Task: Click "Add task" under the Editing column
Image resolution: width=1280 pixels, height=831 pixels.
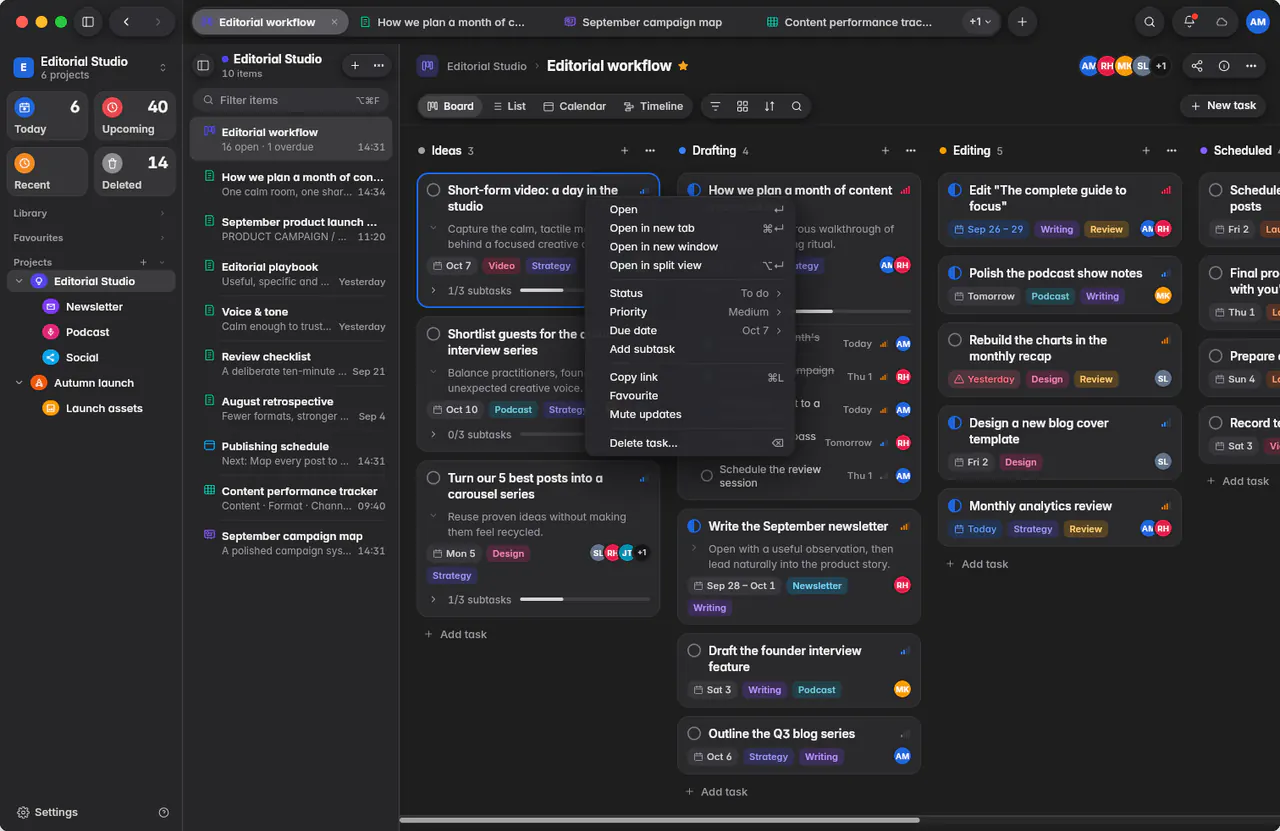Action: click(x=976, y=564)
